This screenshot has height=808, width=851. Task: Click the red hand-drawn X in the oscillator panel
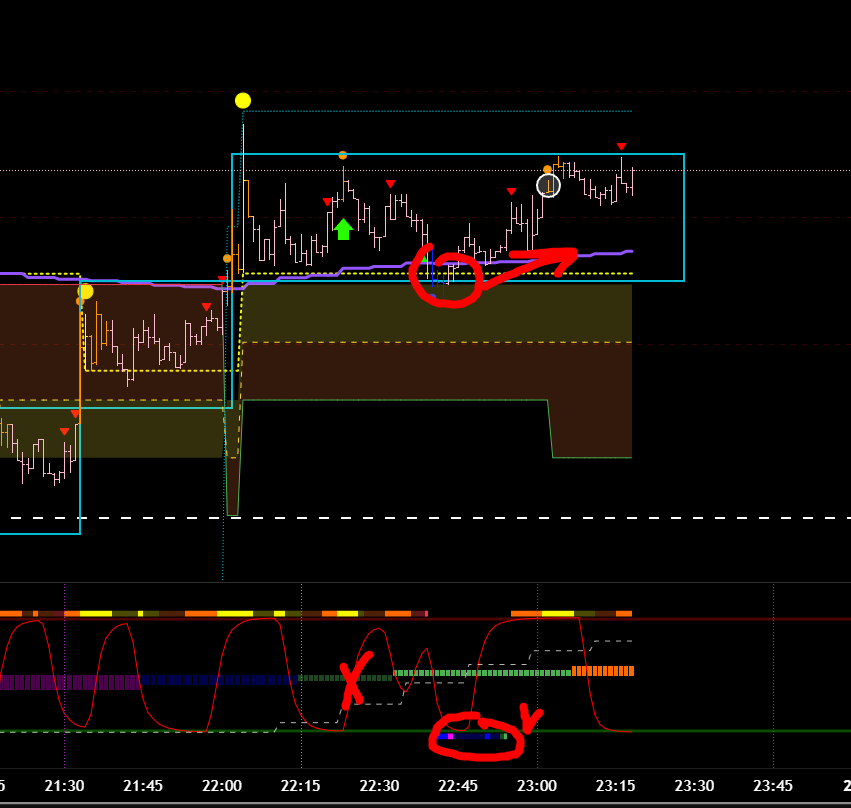(x=354, y=681)
